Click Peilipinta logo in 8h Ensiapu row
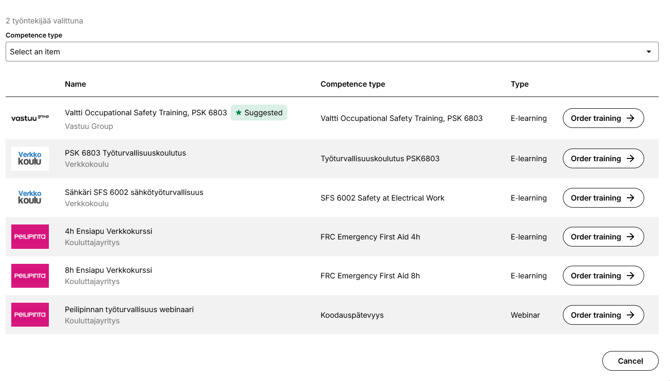Viewport: 670px width, 381px height. coord(30,275)
